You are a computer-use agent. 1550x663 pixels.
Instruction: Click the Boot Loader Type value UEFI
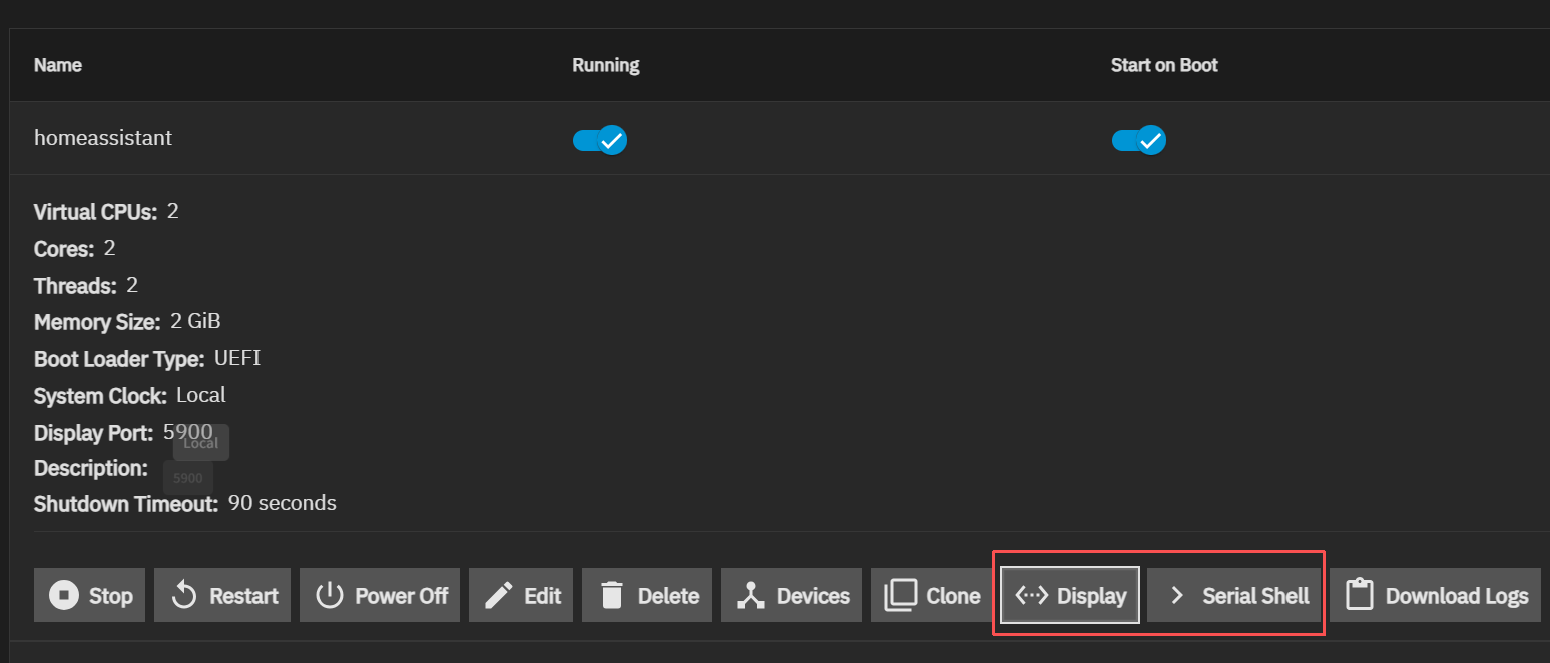(x=237, y=359)
